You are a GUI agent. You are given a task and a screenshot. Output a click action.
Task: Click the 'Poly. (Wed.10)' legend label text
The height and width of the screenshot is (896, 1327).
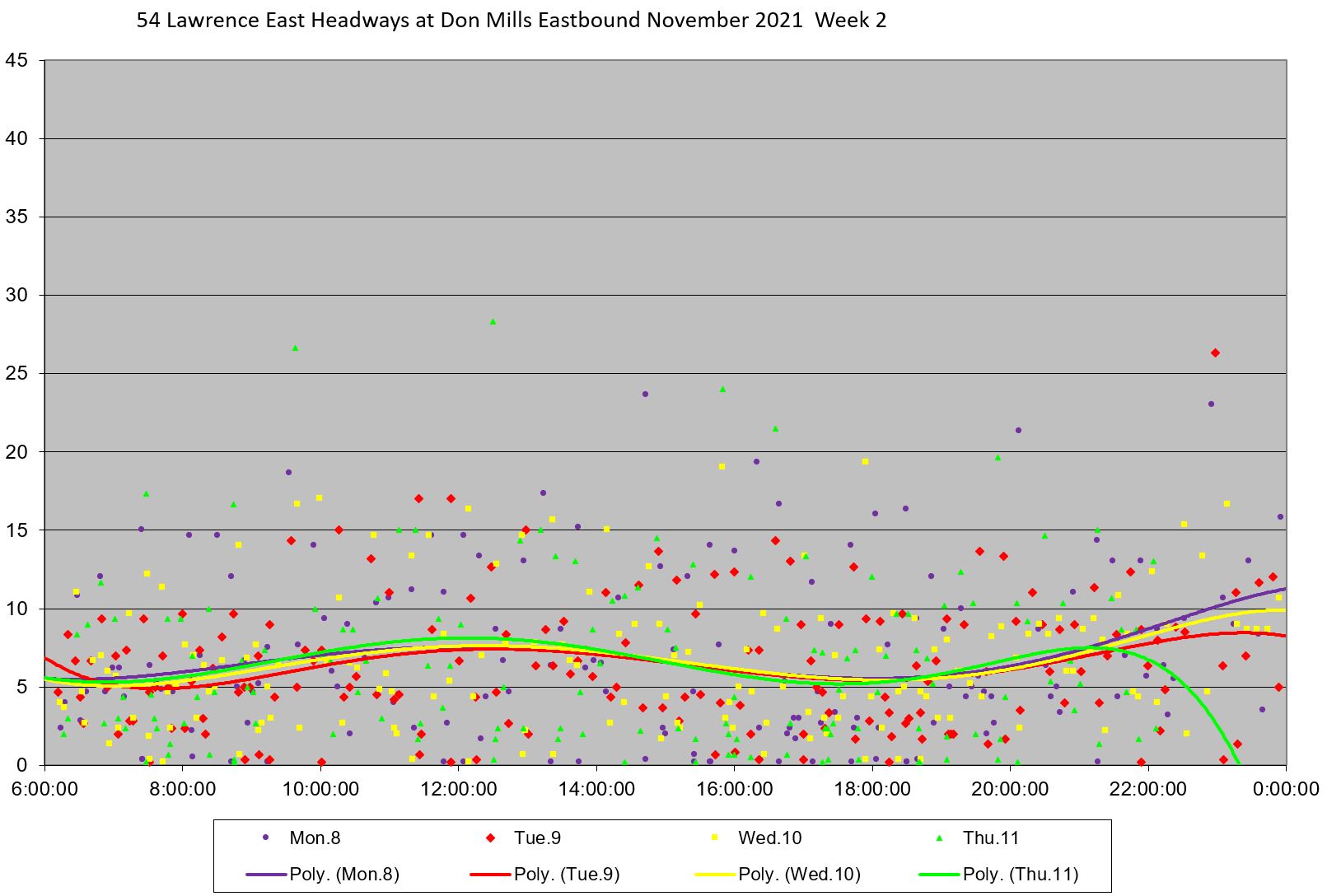pyautogui.click(x=799, y=875)
